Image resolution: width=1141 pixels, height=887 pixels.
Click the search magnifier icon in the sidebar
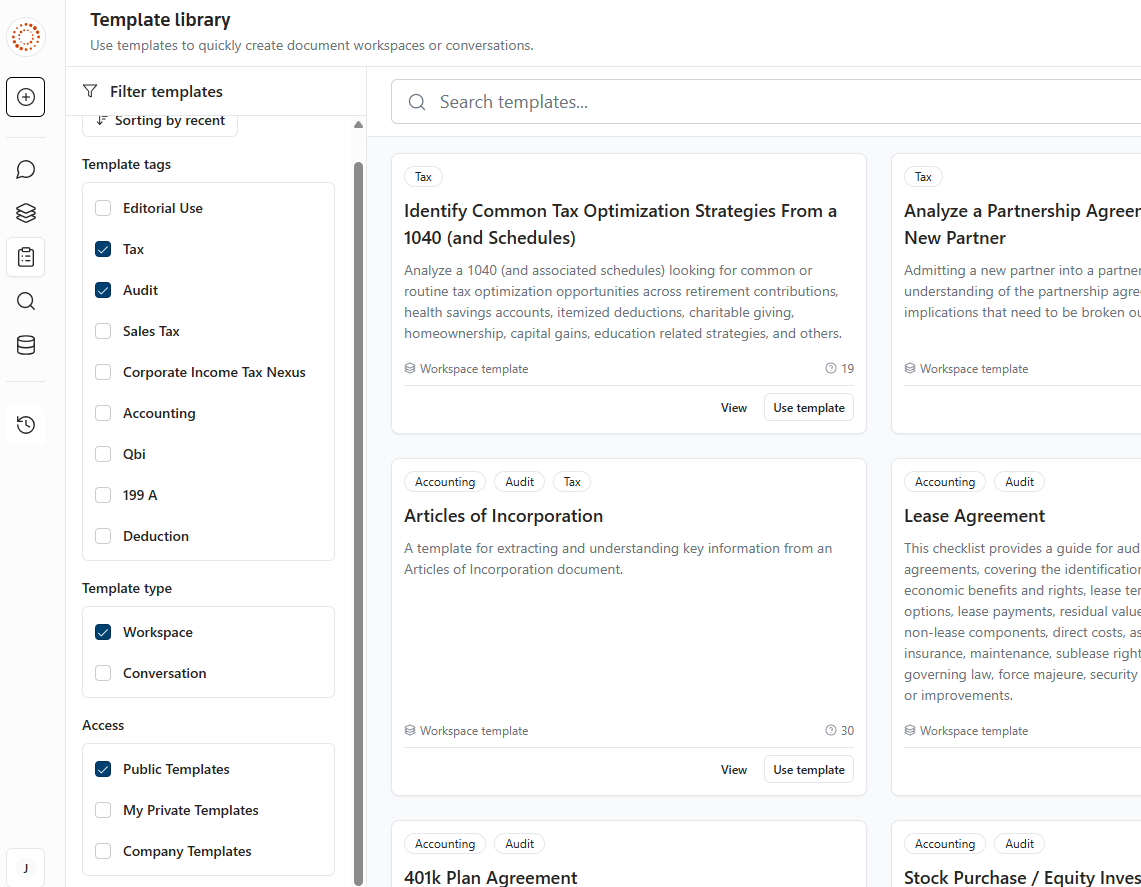coord(26,301)
